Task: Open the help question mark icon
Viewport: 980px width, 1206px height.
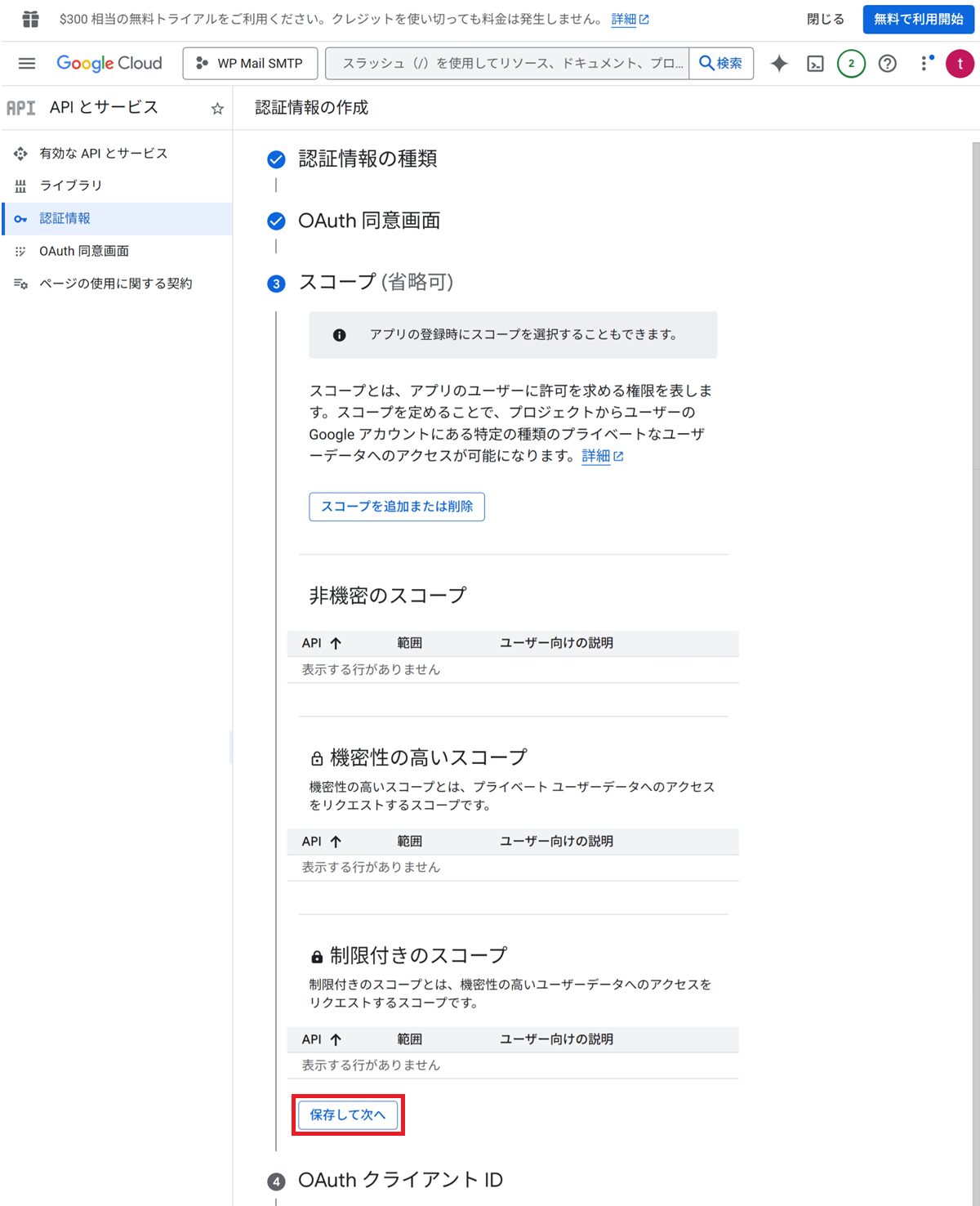Action: click(887, 63)
